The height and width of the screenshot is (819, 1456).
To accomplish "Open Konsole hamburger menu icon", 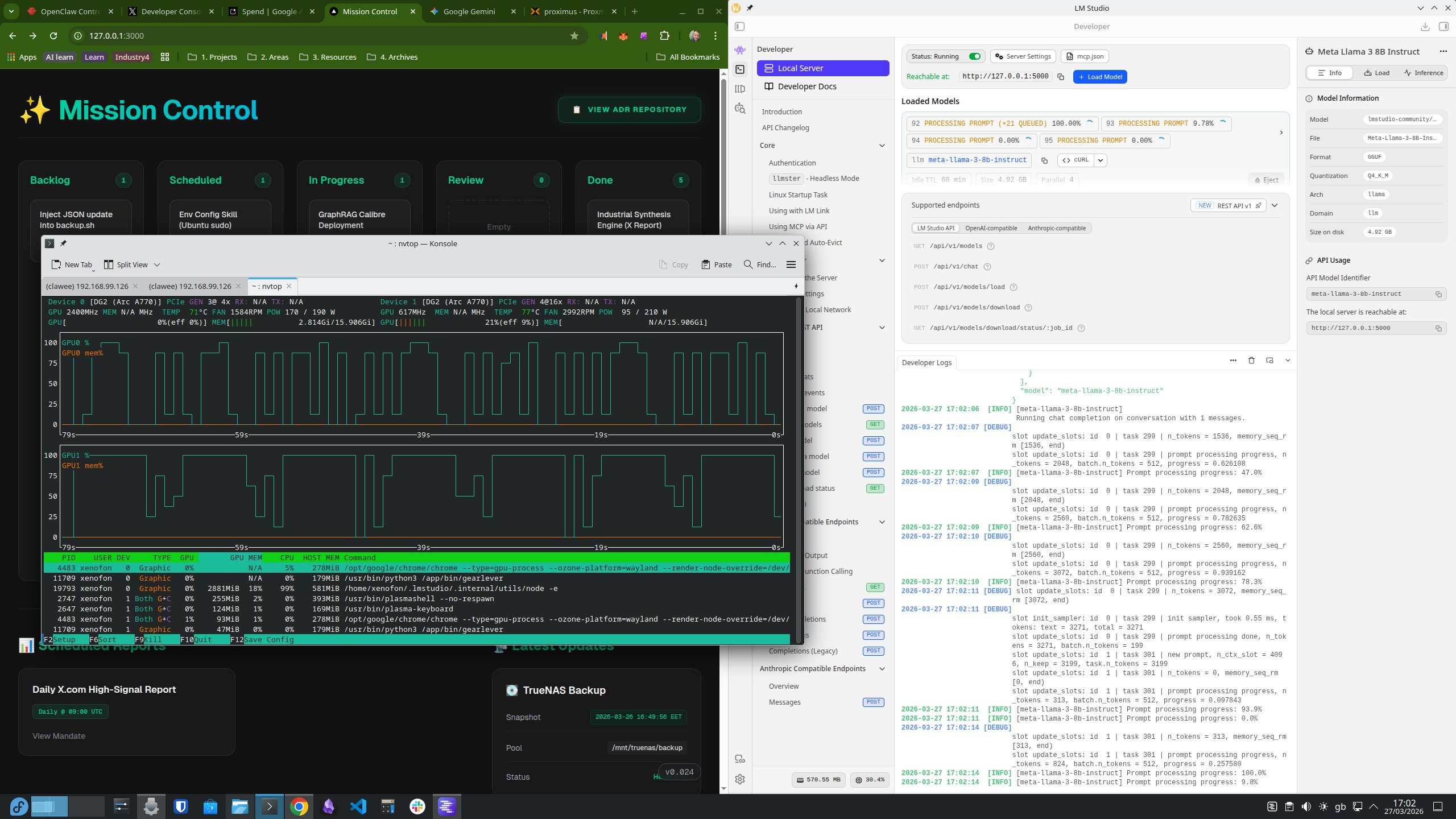I will (x=791, y=264).
